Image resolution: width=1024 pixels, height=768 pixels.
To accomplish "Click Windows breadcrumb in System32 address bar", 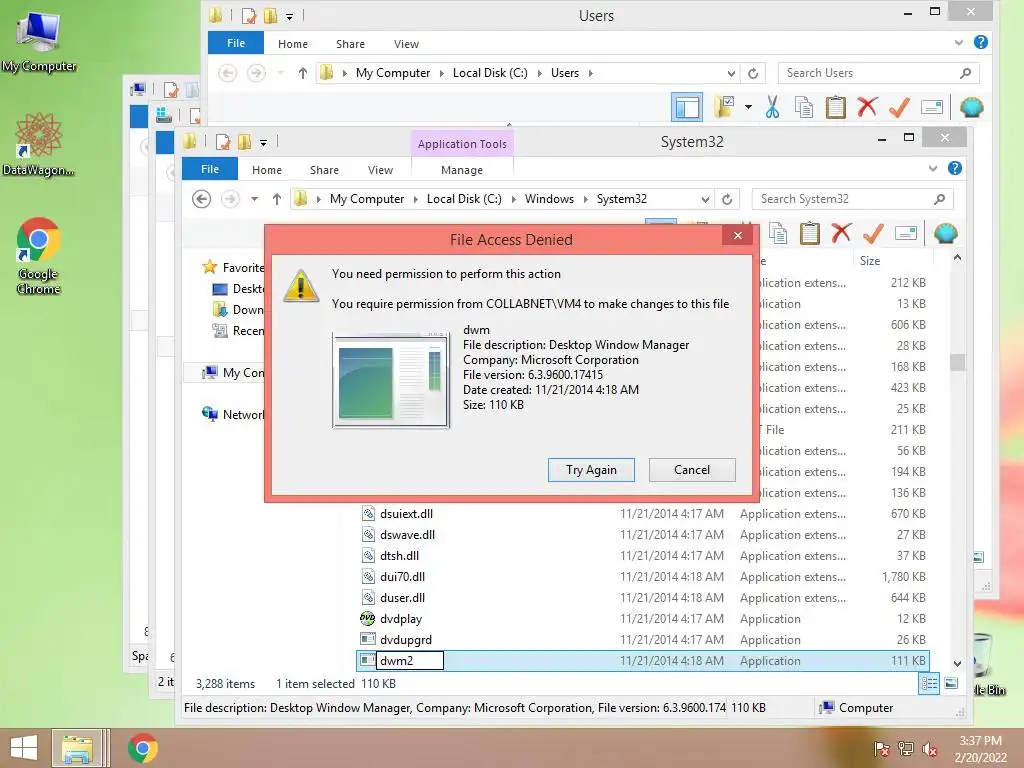I will coord(549,199).
